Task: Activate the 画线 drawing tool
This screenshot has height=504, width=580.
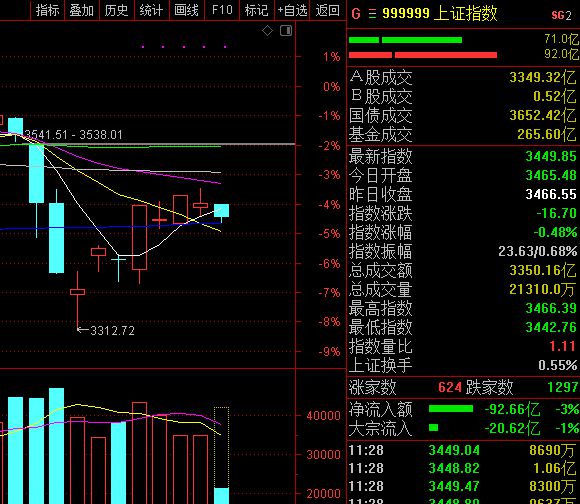Action: coord(186,10)
